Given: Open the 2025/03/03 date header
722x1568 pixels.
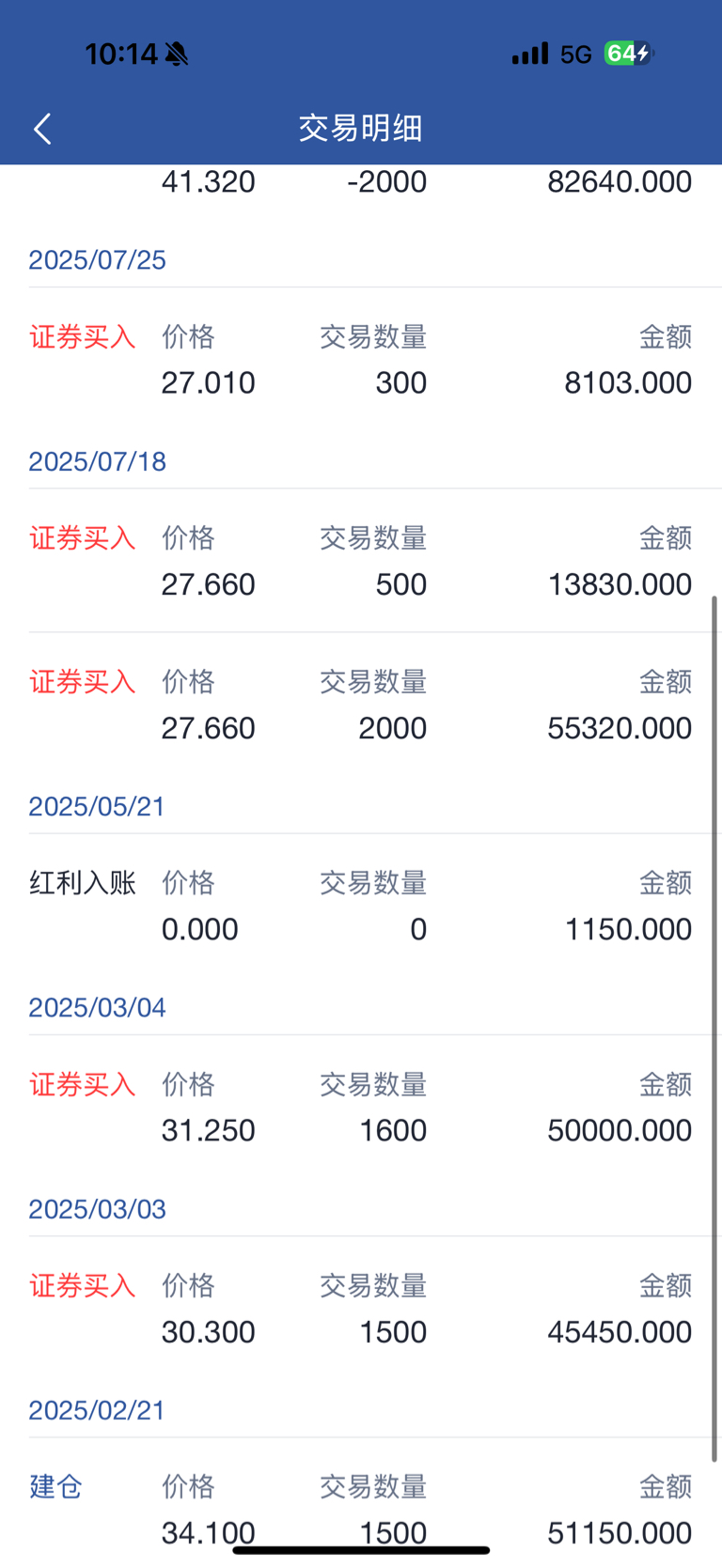Looking at the screenshot, I should click(97, 1209).
